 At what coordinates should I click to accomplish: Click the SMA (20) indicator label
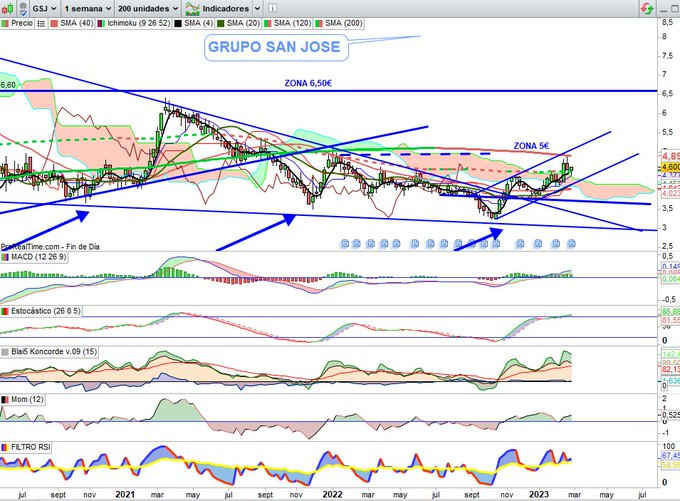243,23
